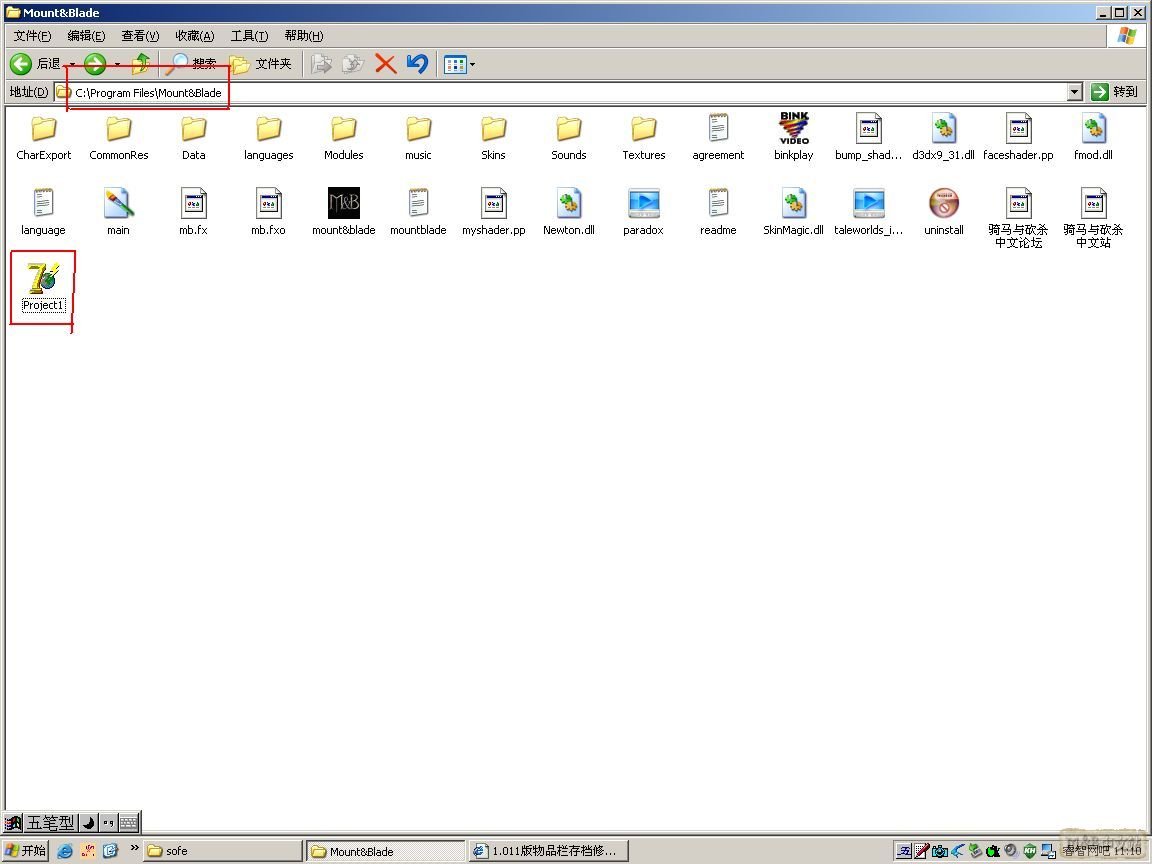Click the red Delete toolbar icon
Viewport: 1152px width, 864px height.
pyautogui.click(x=385, y=64)
